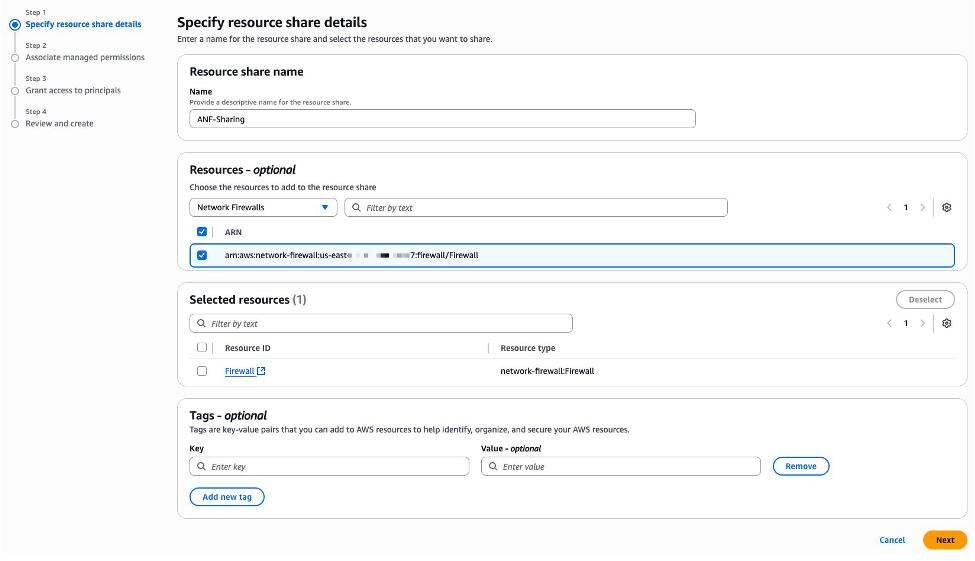This screenshot has height=561, width=975.
Task: Go to Associate managed permissions step
Action: 85,57
